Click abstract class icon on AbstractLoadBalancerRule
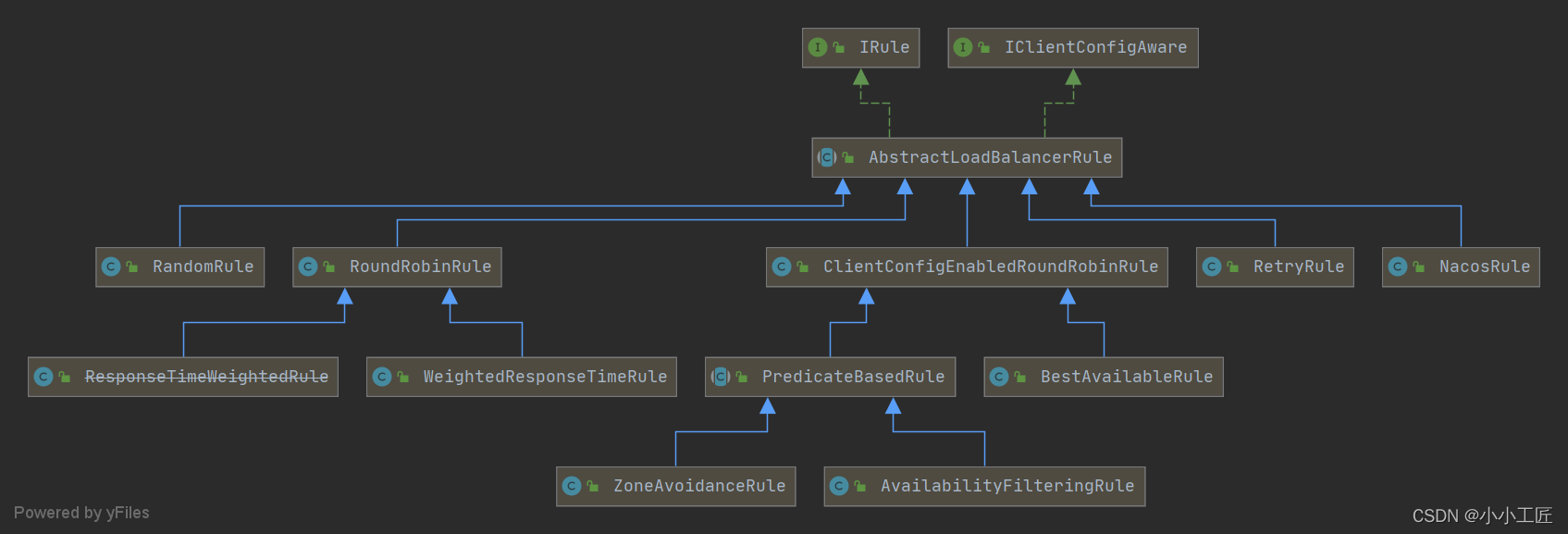The width and height of the screenshot is (1568, 534). pyautogui.click(x=827, y=157)
